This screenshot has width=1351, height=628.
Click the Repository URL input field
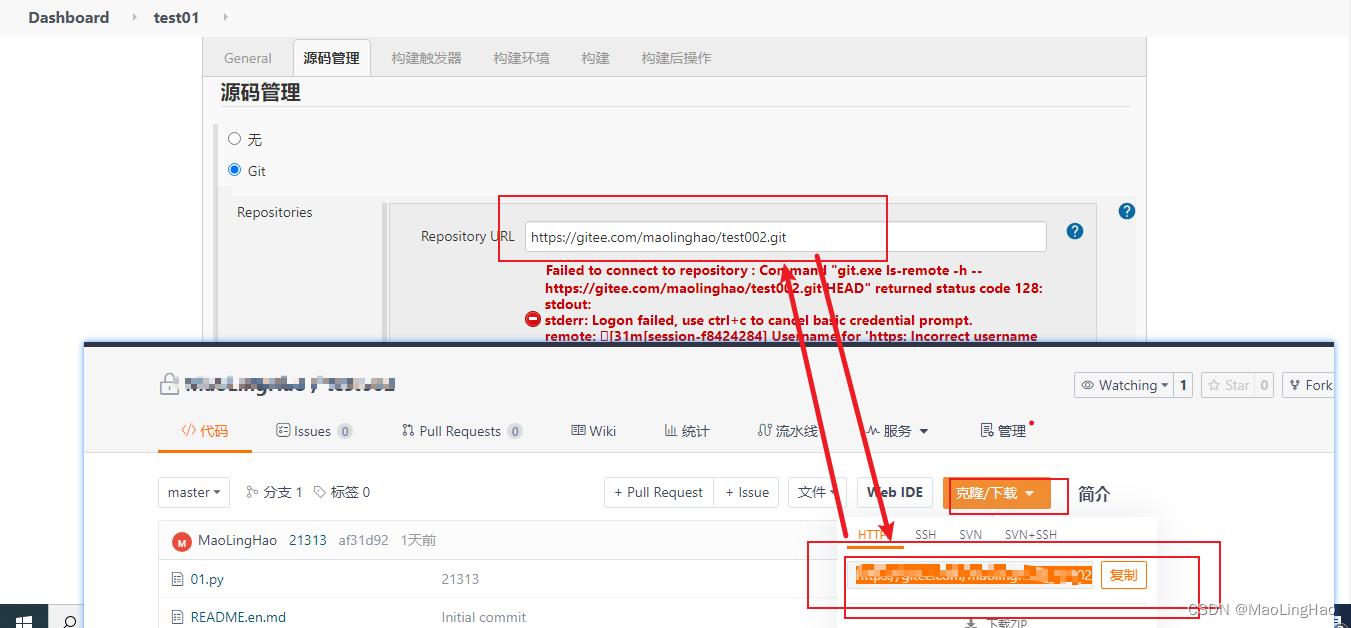click(786, 237)
